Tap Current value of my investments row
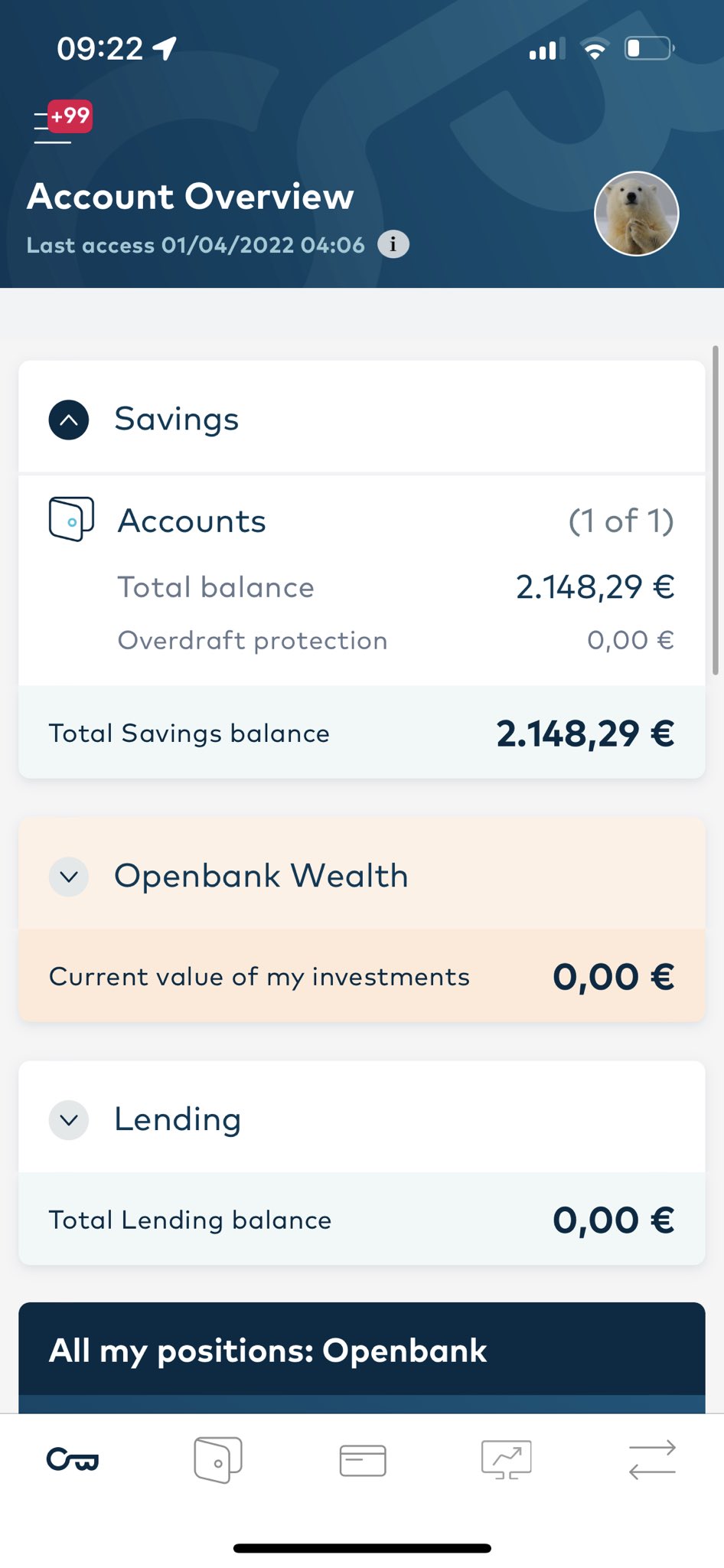724x1568 pixels. (x=361, y=977)
